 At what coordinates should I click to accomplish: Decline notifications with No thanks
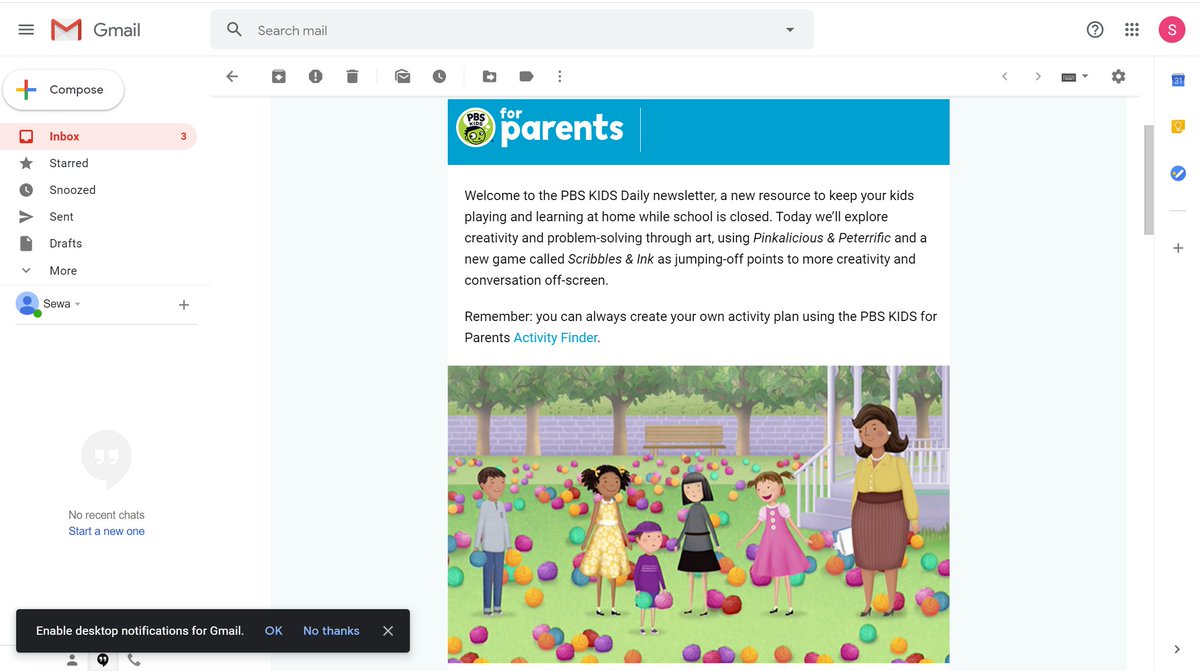tap(331, 631)
